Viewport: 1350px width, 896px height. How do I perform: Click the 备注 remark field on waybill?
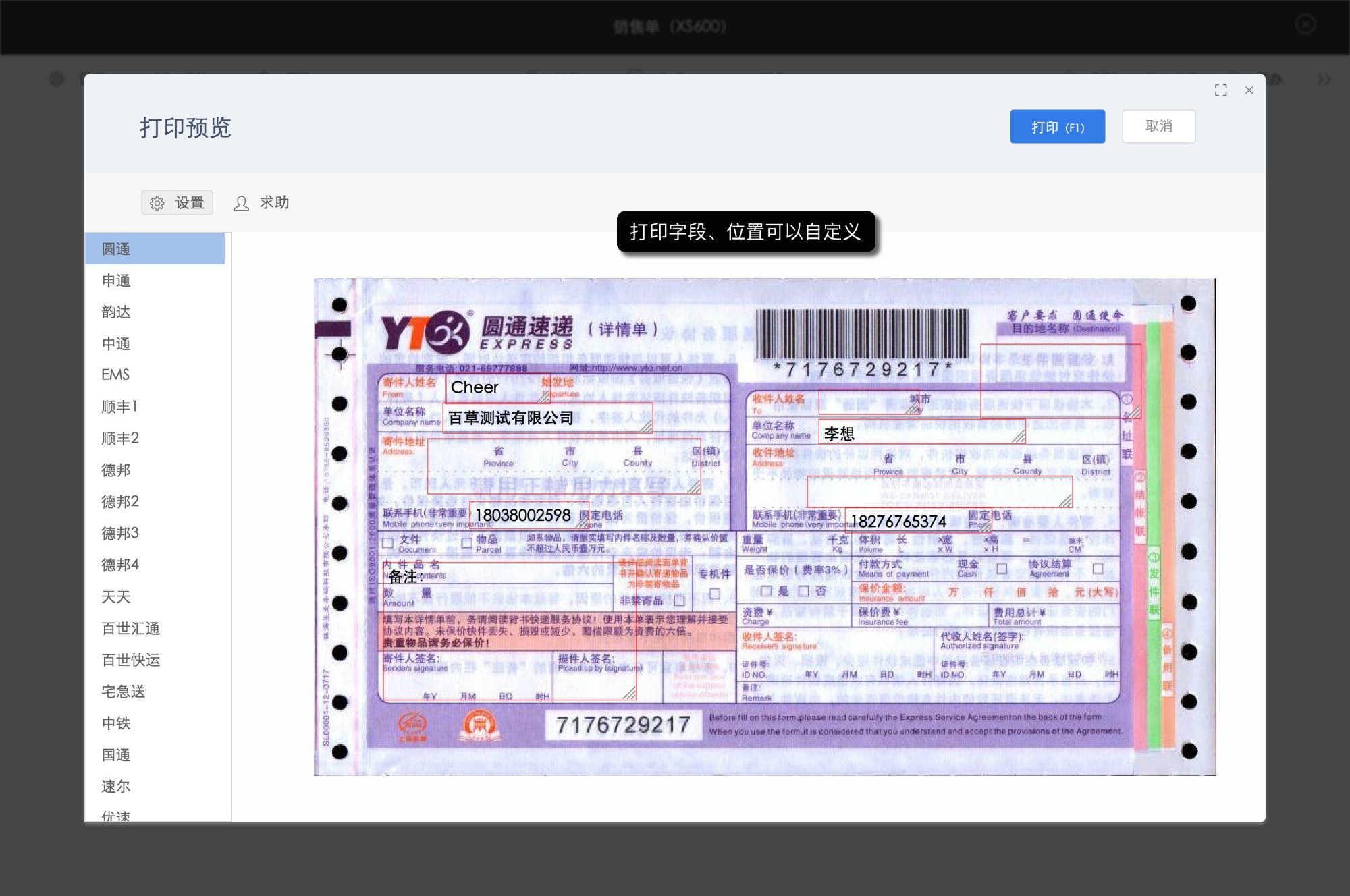(x=510, y=631)
